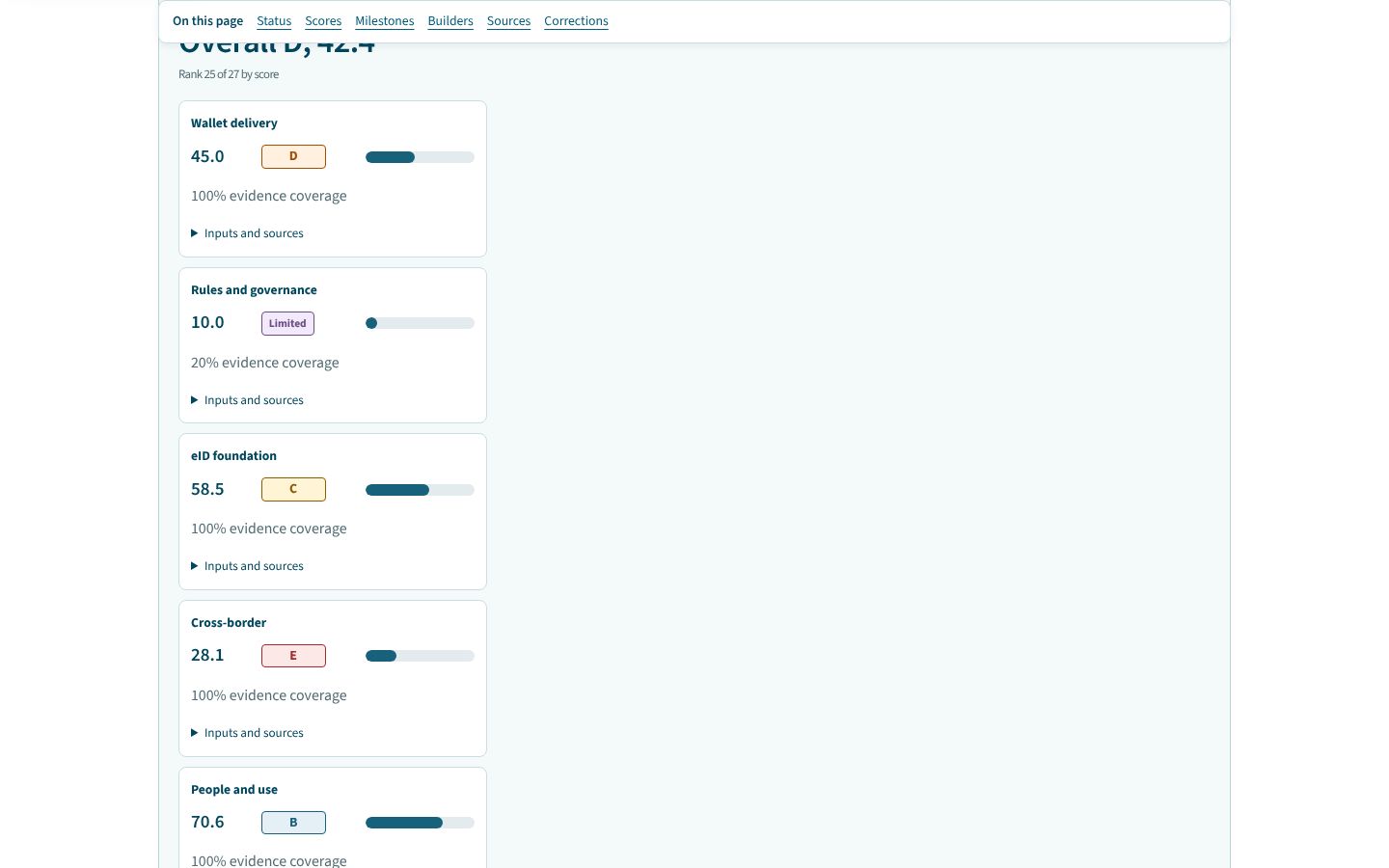Click the B grade badge for People and use
The width and height of the screenshot is (1389, 868).
pos(293,823)
